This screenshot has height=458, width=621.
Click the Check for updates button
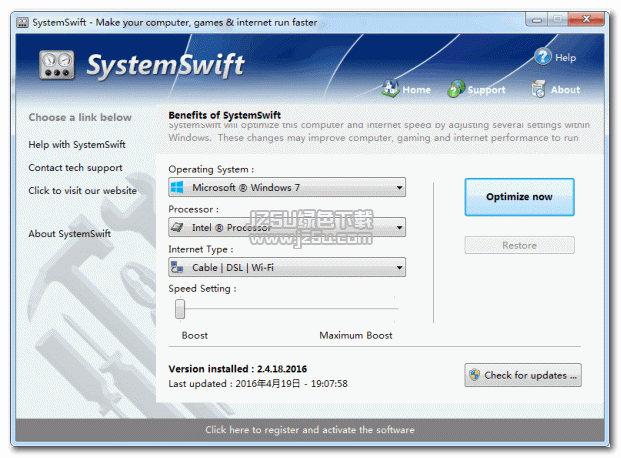tap(523, 375)
